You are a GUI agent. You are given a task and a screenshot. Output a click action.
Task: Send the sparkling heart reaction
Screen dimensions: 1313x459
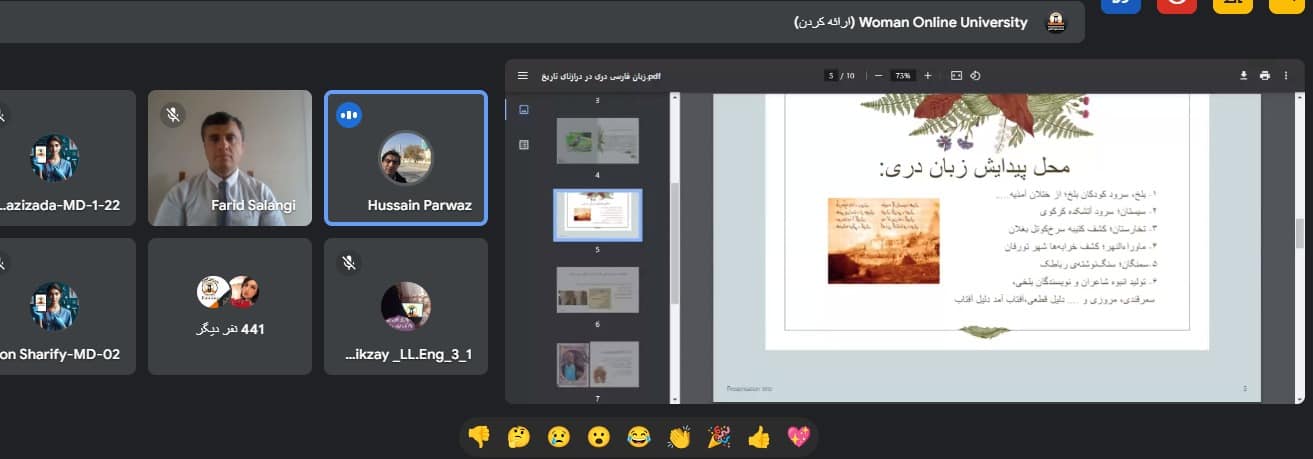point(798,436)
